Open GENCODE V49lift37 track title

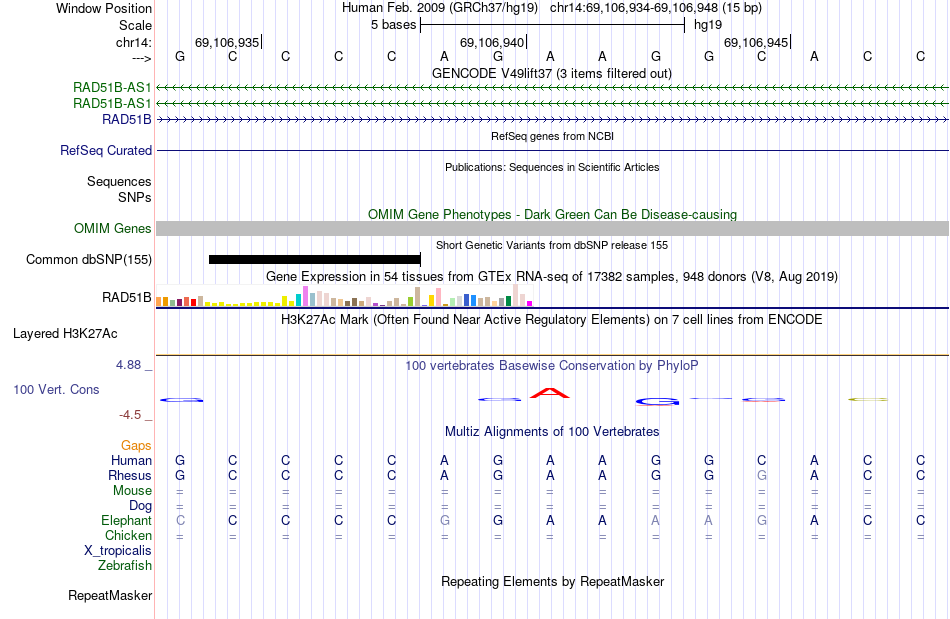click(552, 73)
